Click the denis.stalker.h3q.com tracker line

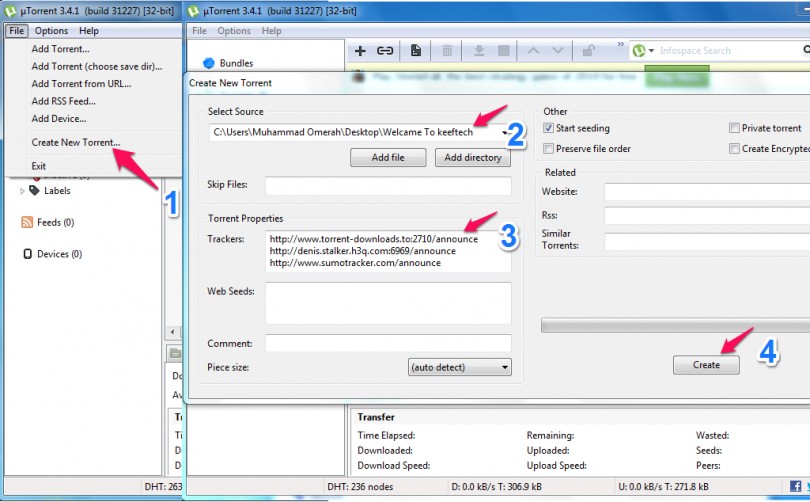(363, 251)
